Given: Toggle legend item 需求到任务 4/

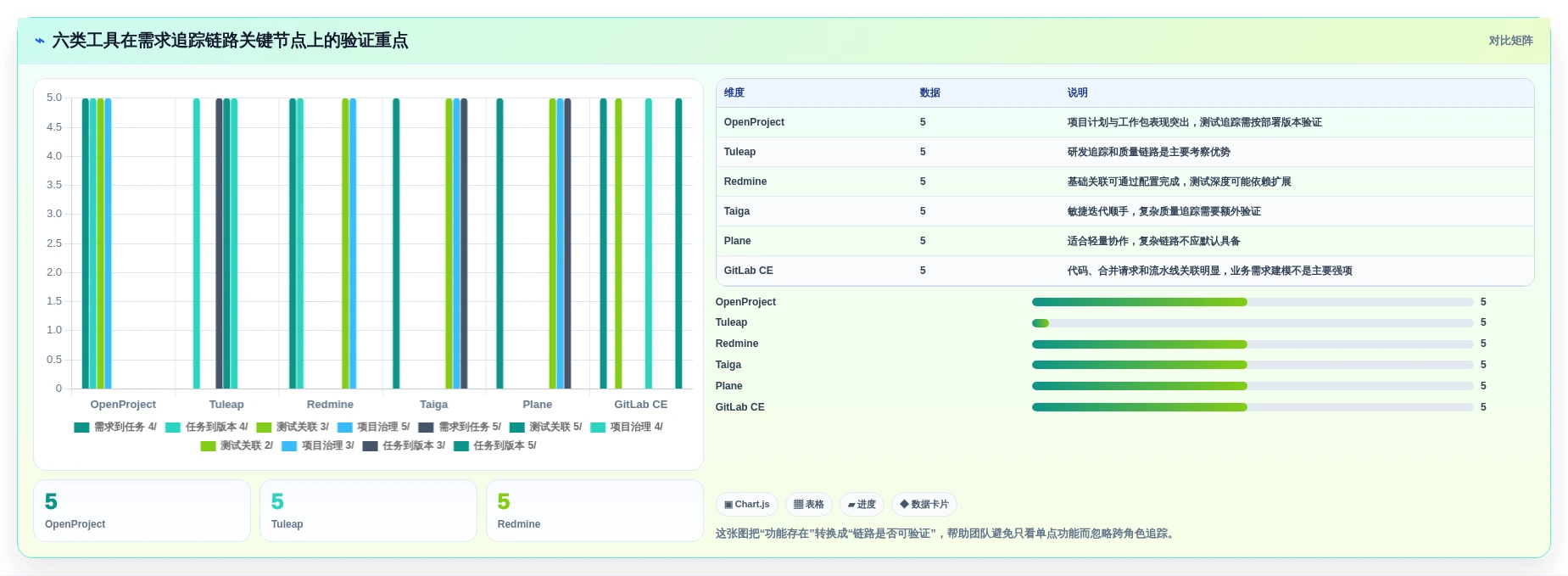Looking at the screenshot, I should tap(115, 428).
